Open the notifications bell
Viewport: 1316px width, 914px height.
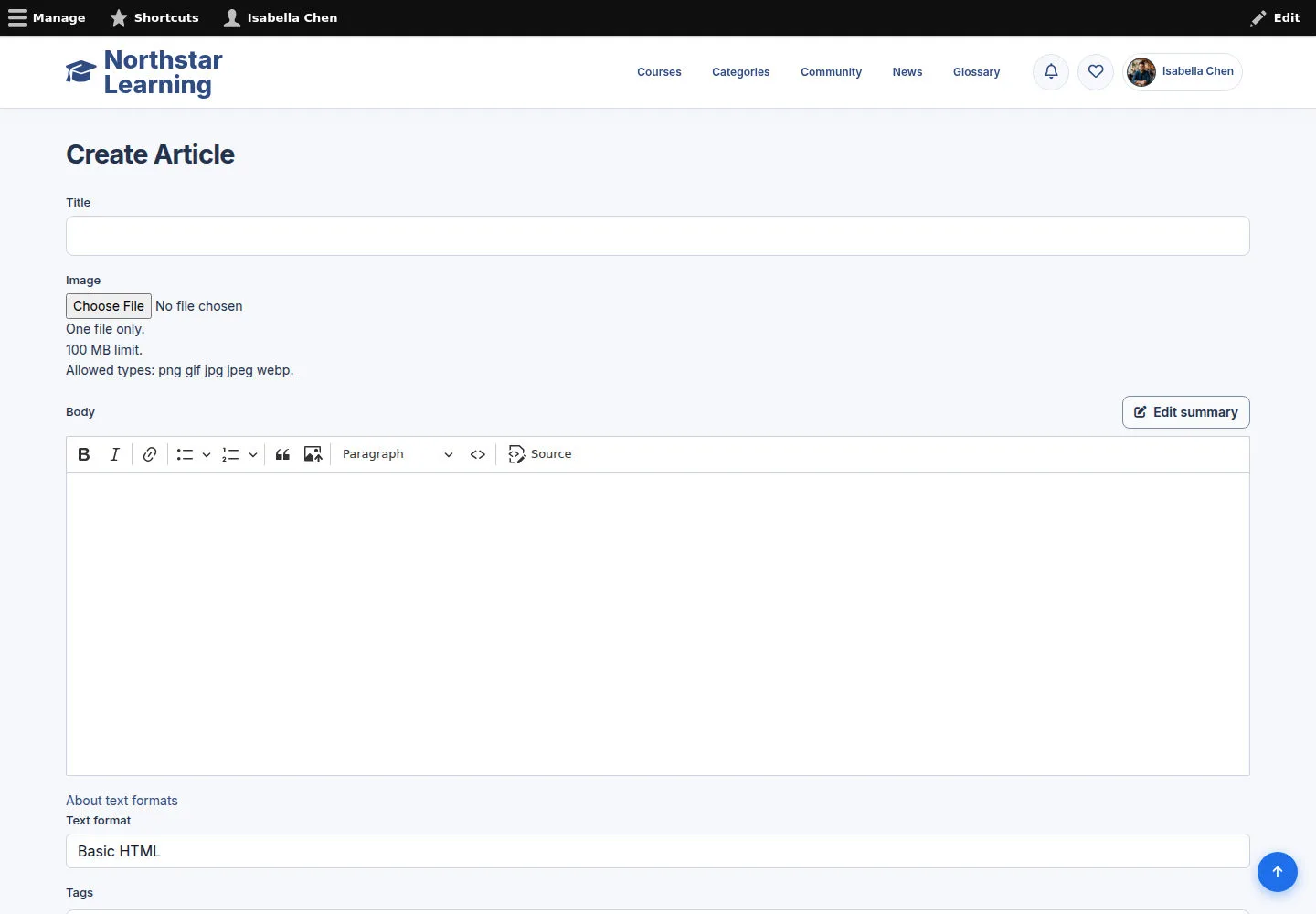pos(1051,72)
